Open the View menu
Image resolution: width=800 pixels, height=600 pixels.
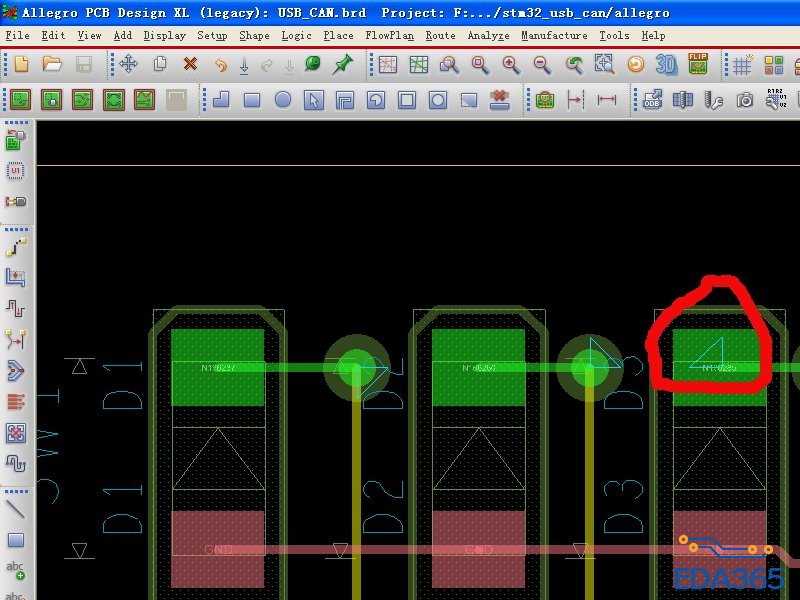89,35
